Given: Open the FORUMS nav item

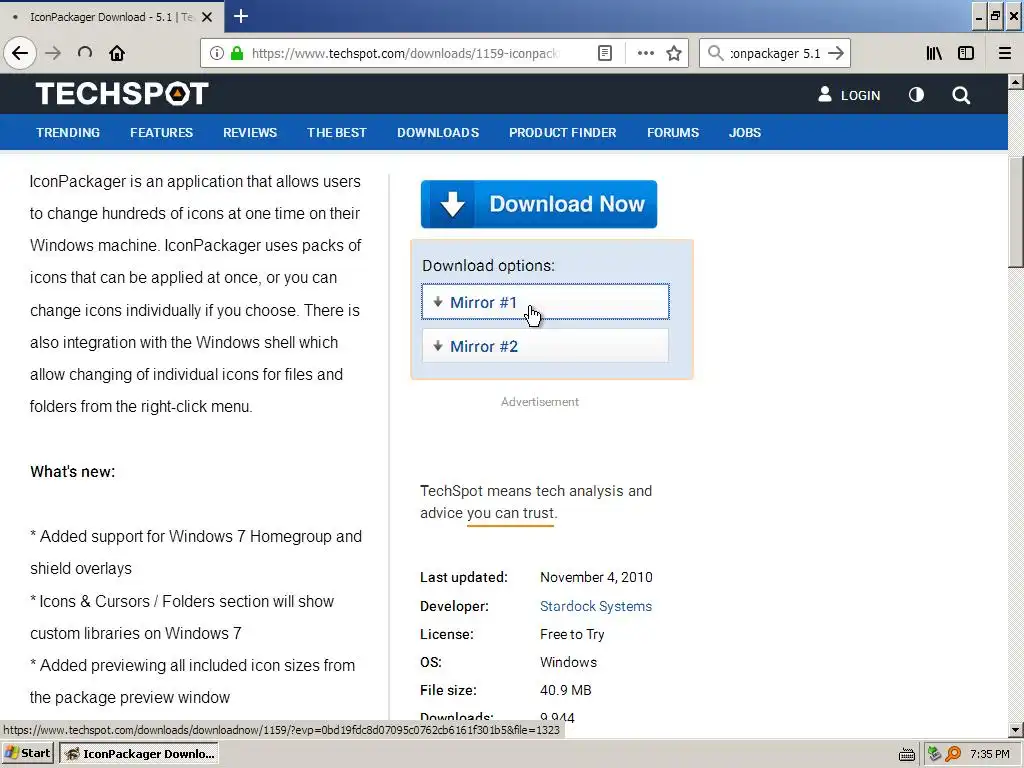Looking at the screenshot, I should [673, 133].
